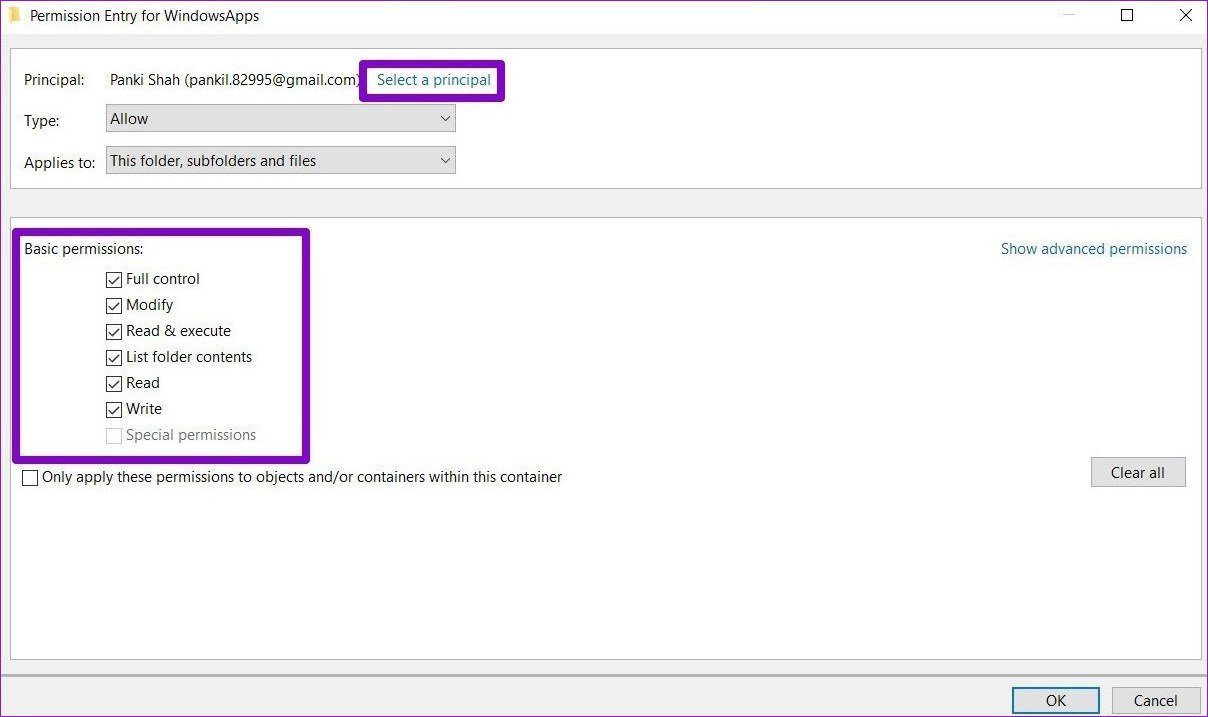Toggle the Write permission checkbox
The width and height of the screenshot is (1208, 717).
point(114,410)
